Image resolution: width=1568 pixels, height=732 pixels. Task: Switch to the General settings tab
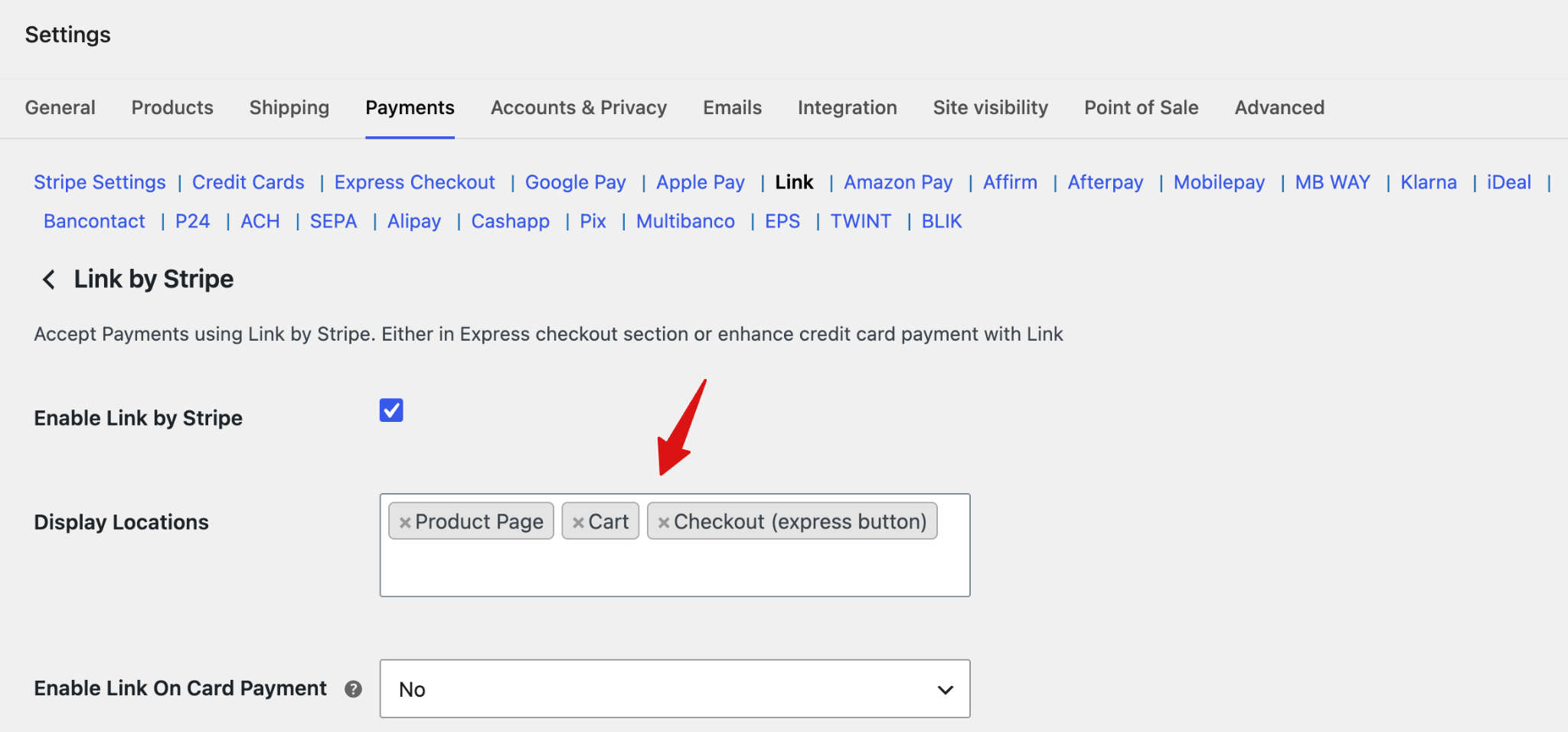click(x=60, y=108)
